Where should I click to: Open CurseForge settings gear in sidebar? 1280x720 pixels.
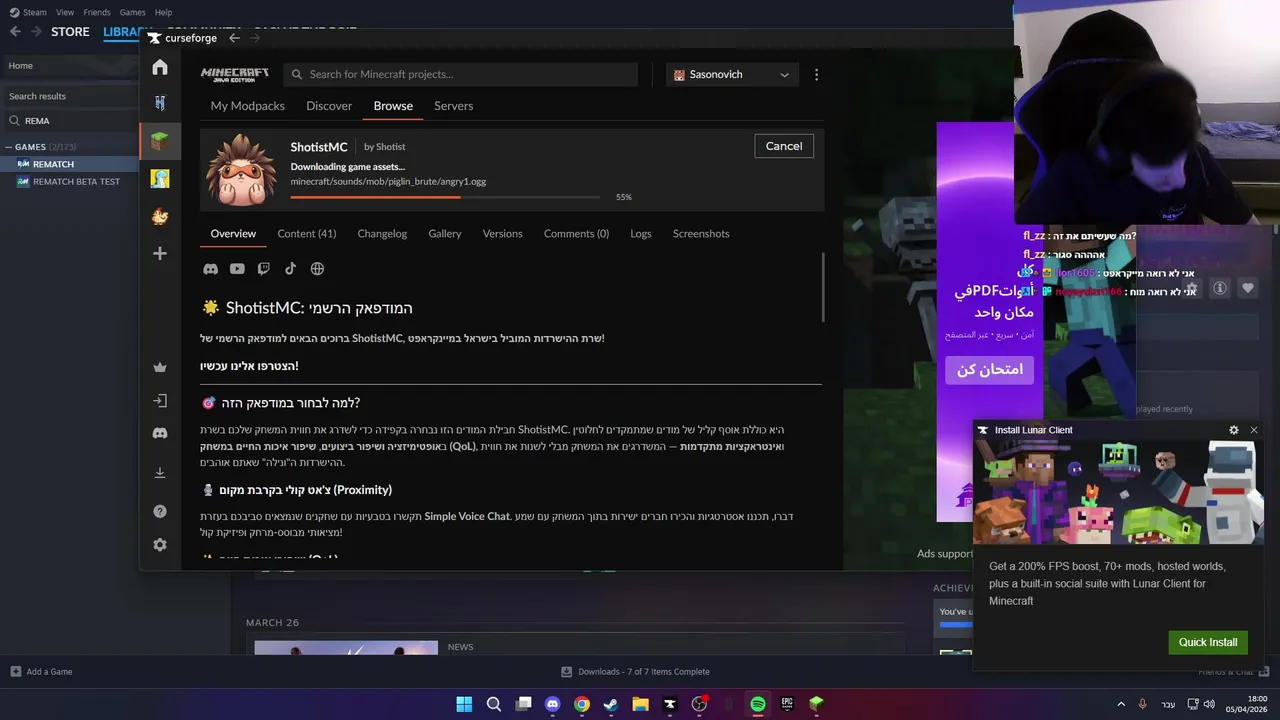pos(160,545)
